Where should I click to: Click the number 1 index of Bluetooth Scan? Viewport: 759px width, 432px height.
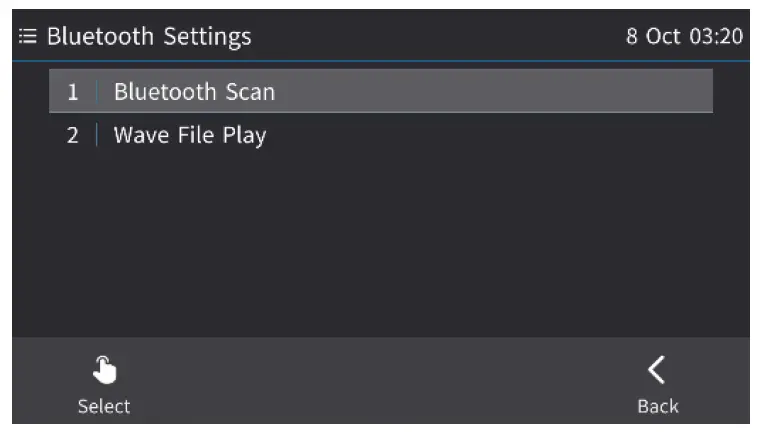(73, 93)
